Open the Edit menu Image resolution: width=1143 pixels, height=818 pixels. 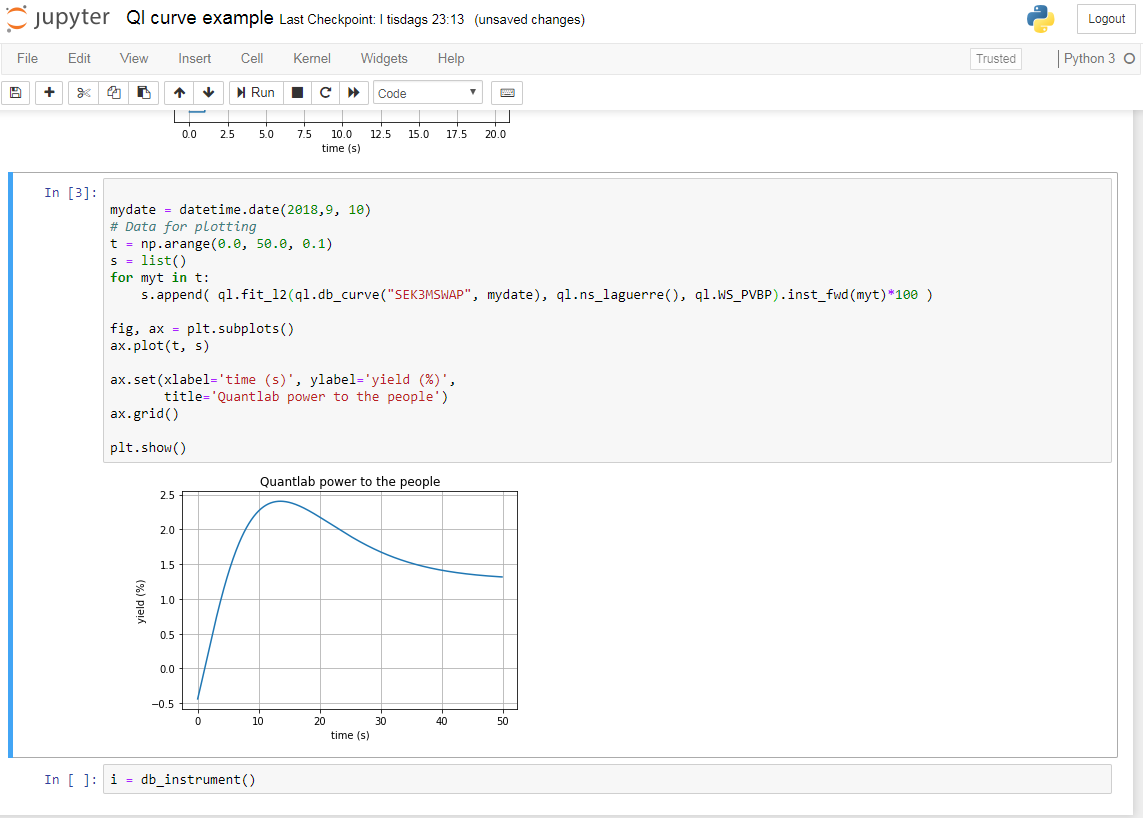pyautogui.click(x=79, y=58)
